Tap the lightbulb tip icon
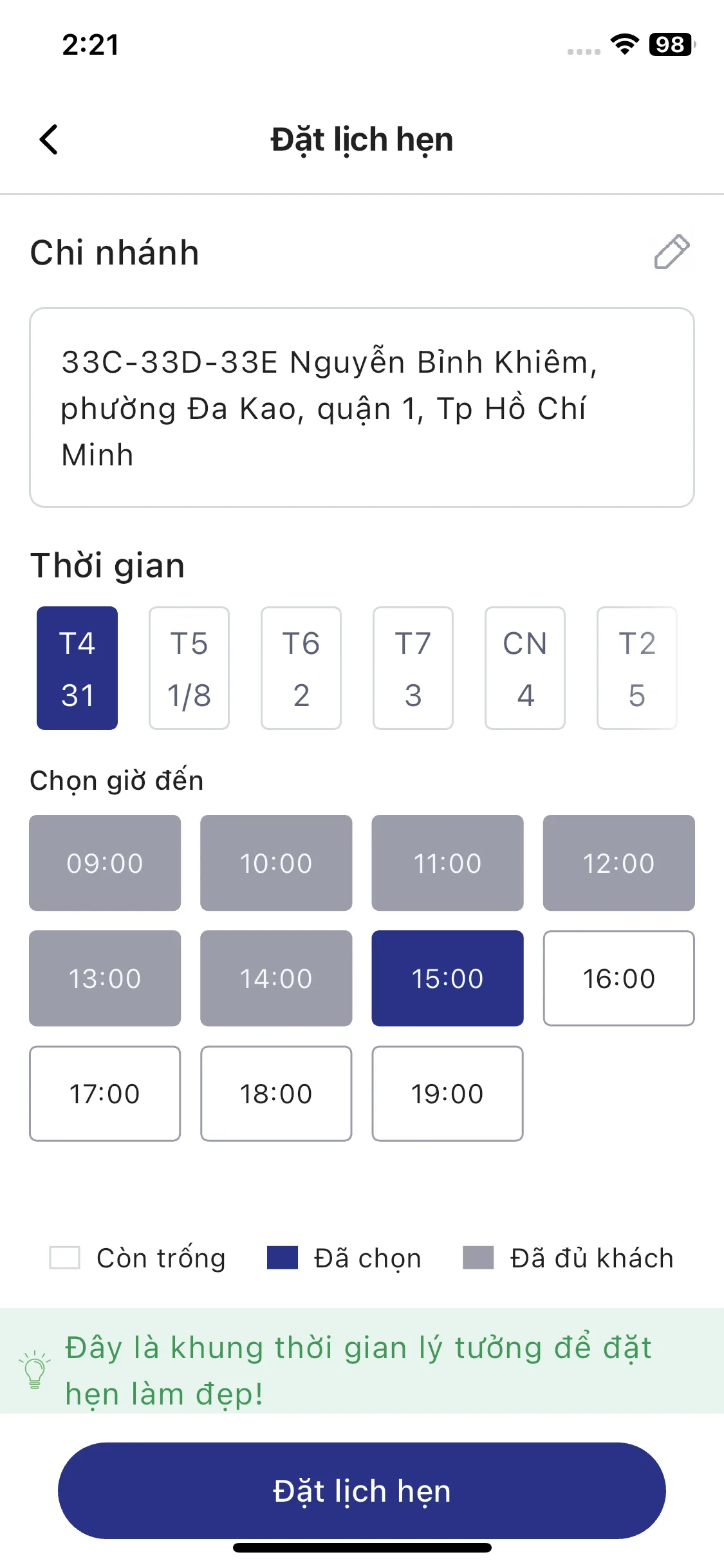This screenshot has height=1568, width=724. (35, 1370)
